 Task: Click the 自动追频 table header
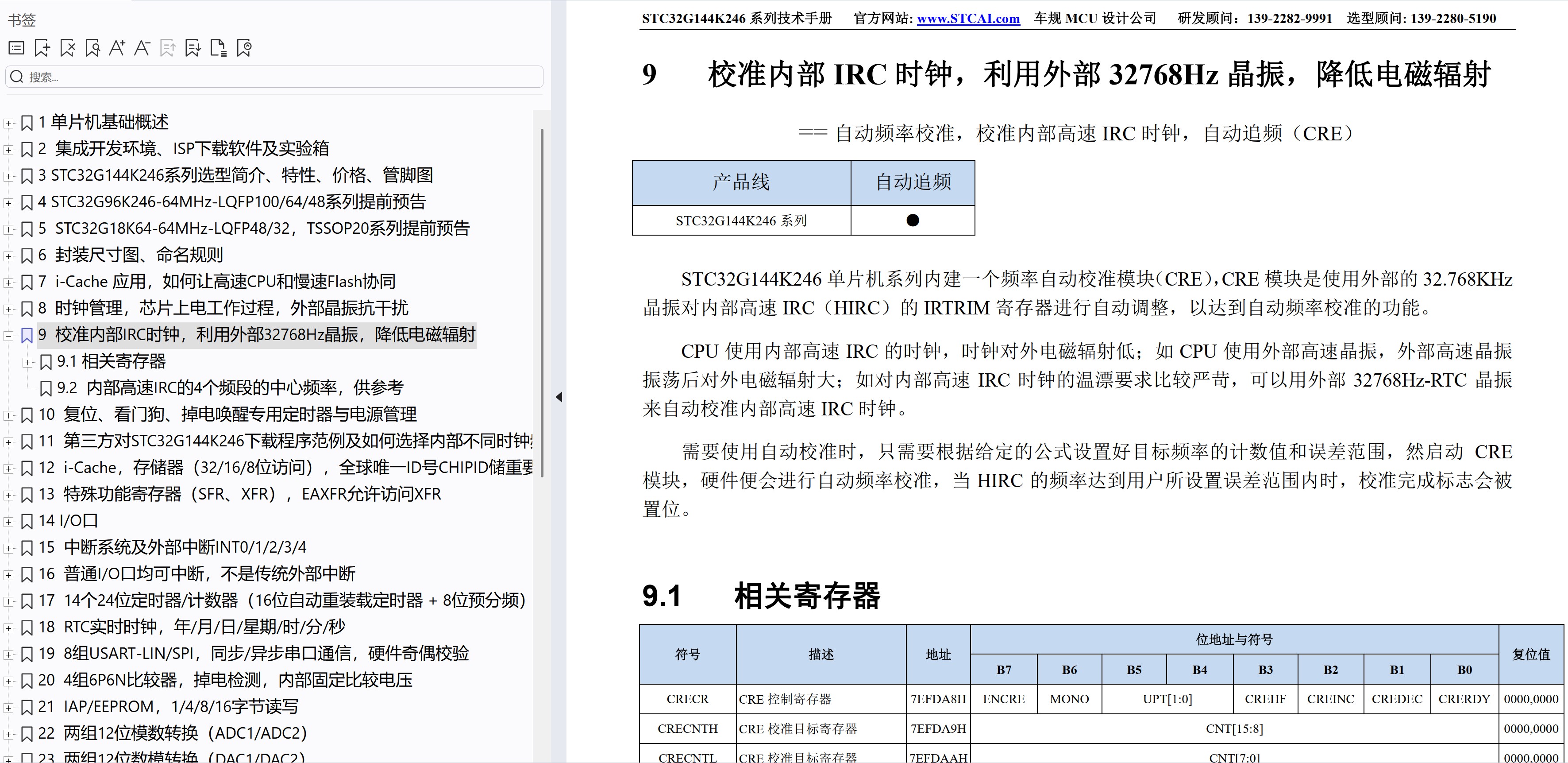click(x=913, y=182)
